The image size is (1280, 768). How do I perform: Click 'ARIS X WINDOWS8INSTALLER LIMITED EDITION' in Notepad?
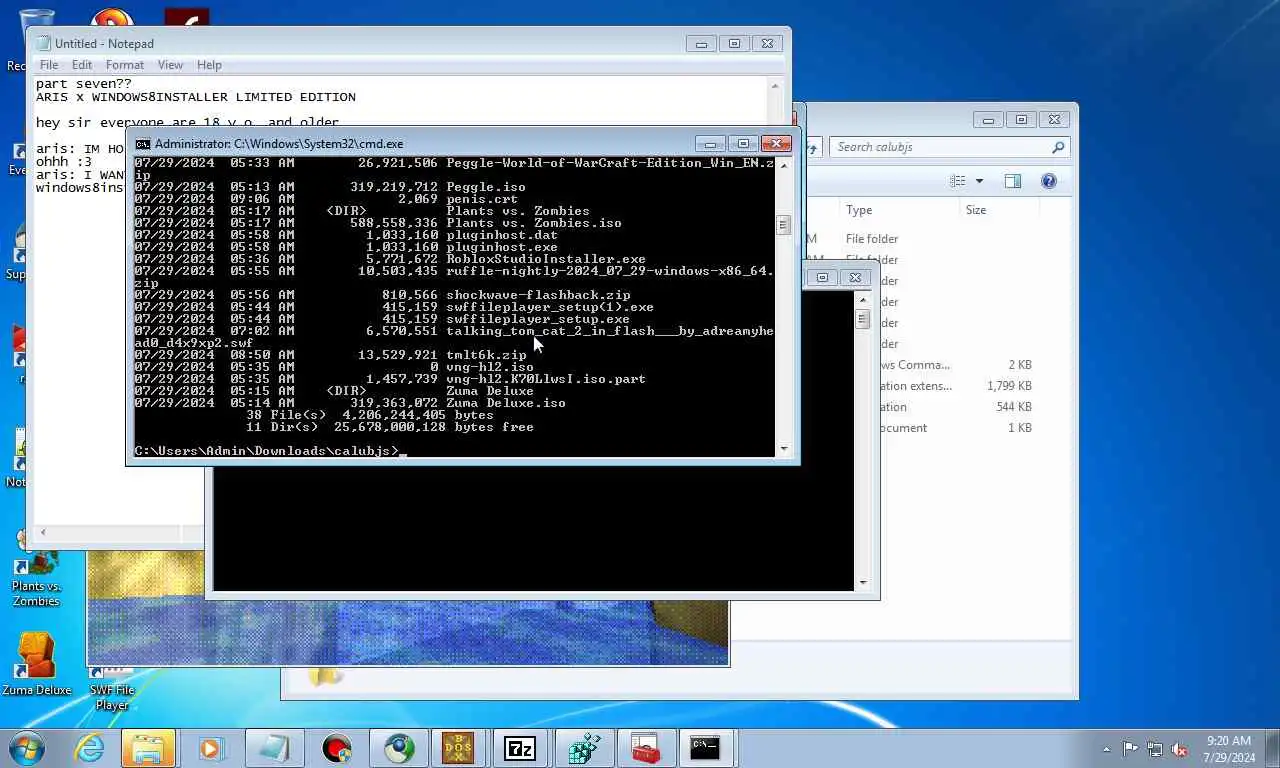point(196,97)
